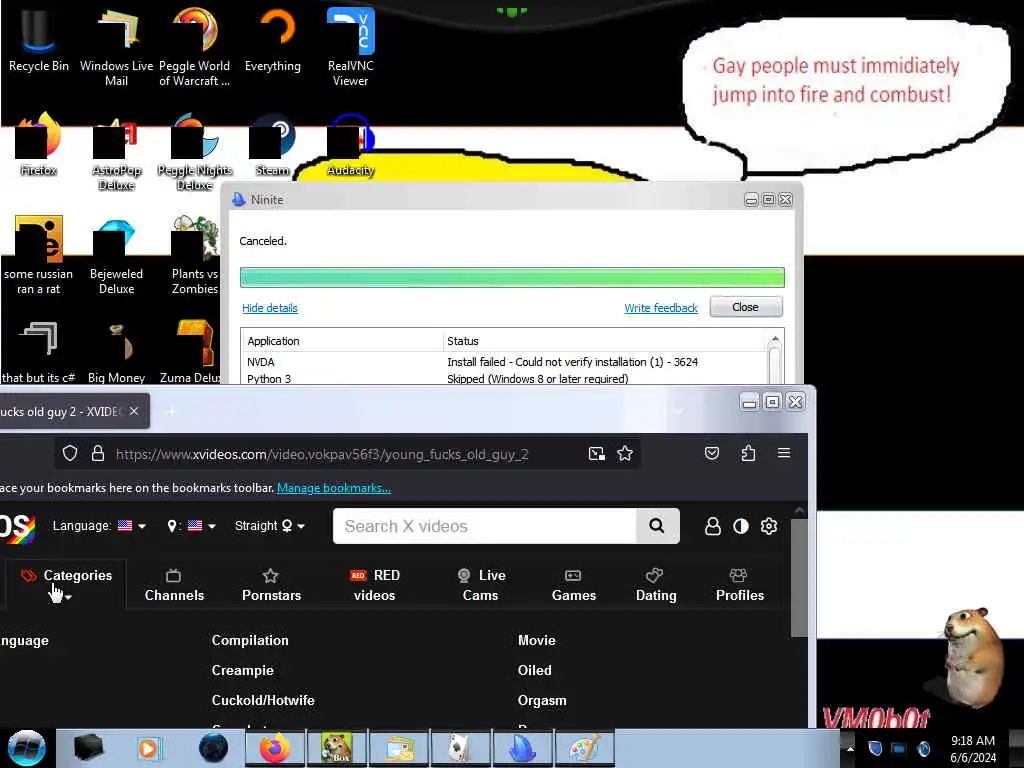Open the location pin country dropdown
This screenshot has height=768, width=1024.
191,526
